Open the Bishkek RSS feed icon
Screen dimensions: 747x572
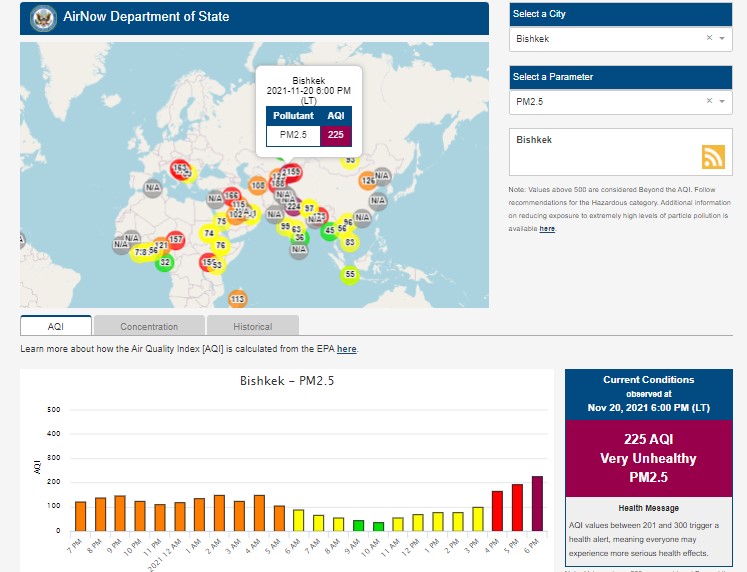pyautogui.click(x=712, y=157)
